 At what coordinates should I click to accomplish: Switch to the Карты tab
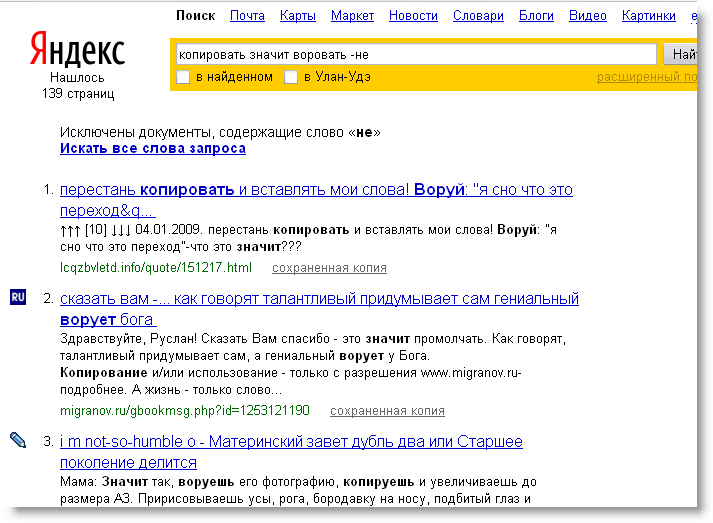click(298, 16)
